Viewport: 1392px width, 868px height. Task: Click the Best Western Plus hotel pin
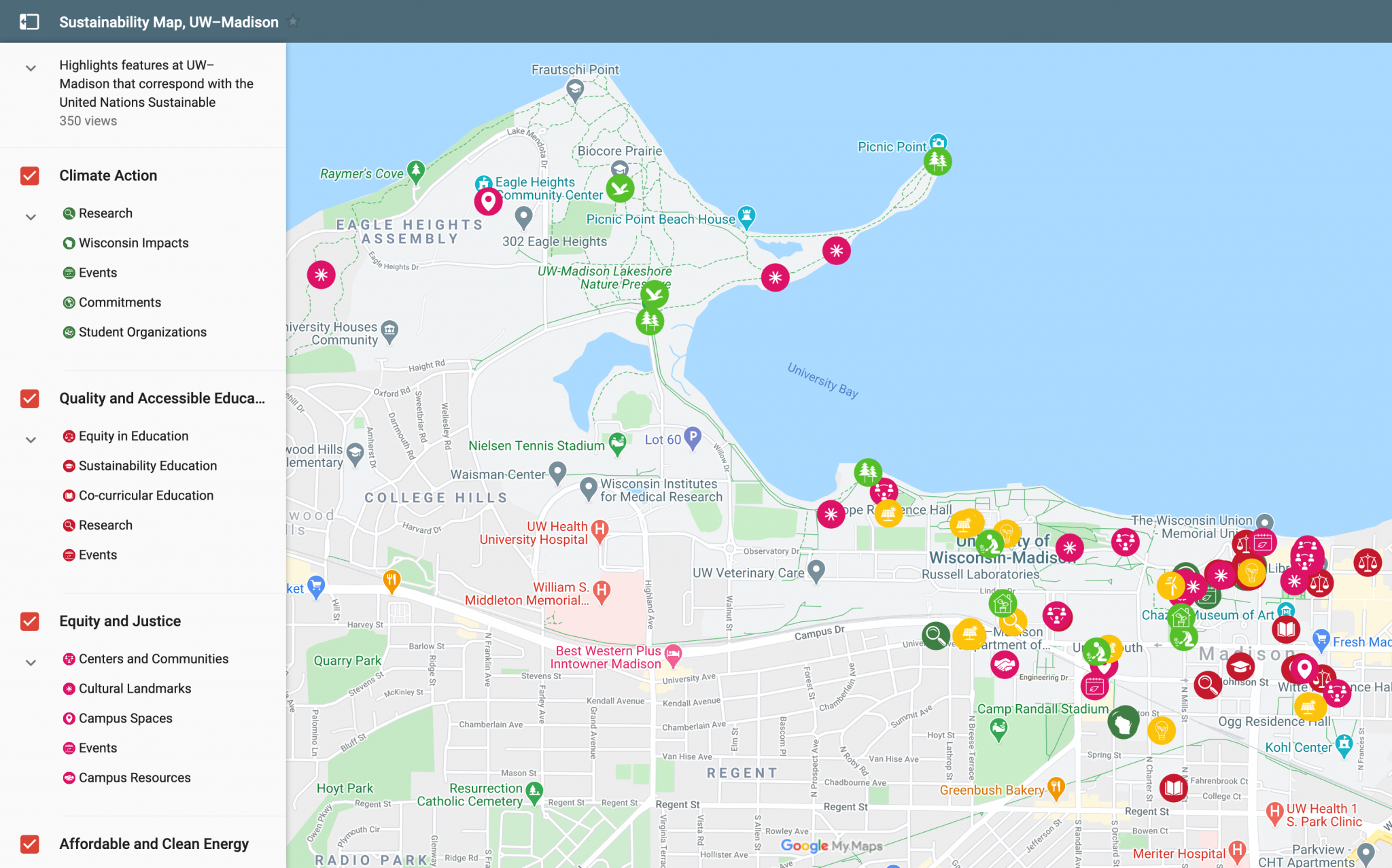point(673,655)
